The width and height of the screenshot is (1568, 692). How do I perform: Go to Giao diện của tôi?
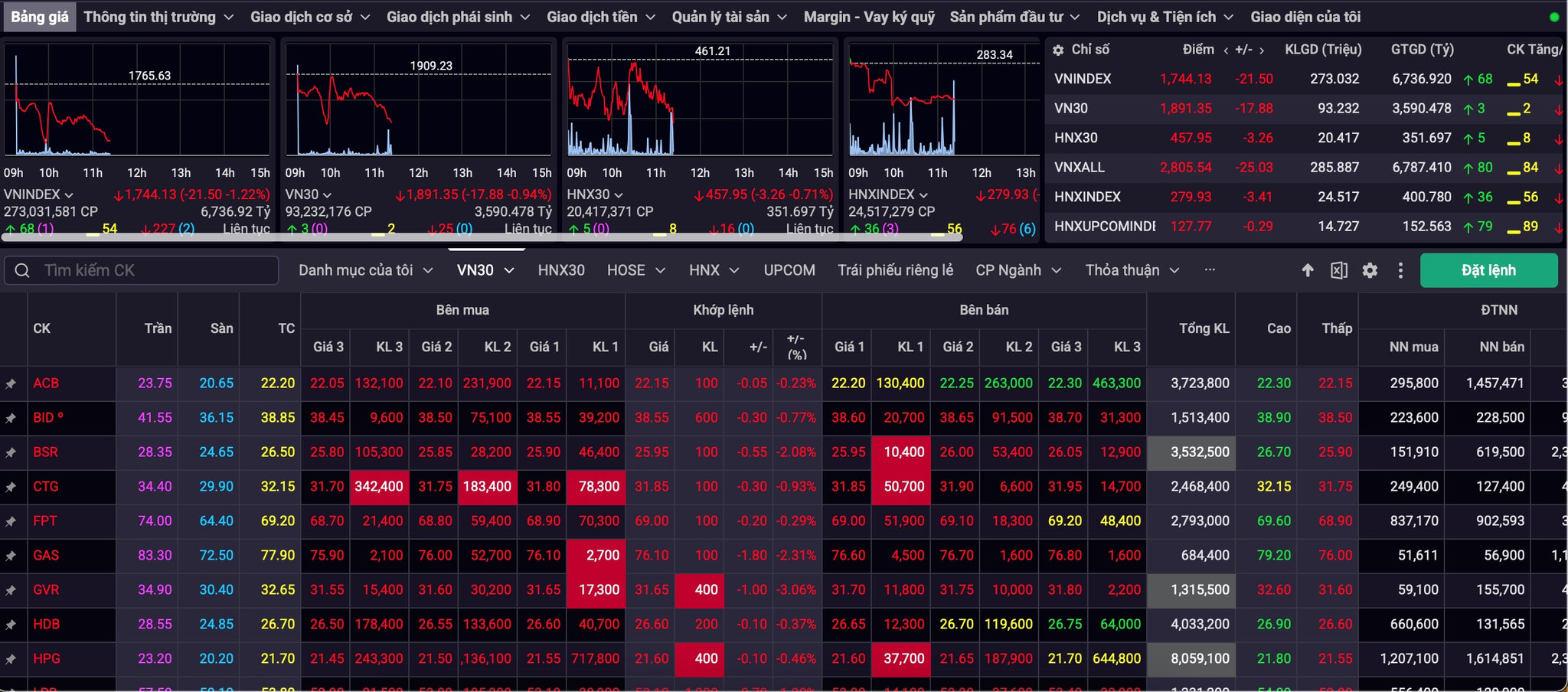(1305, 17)
